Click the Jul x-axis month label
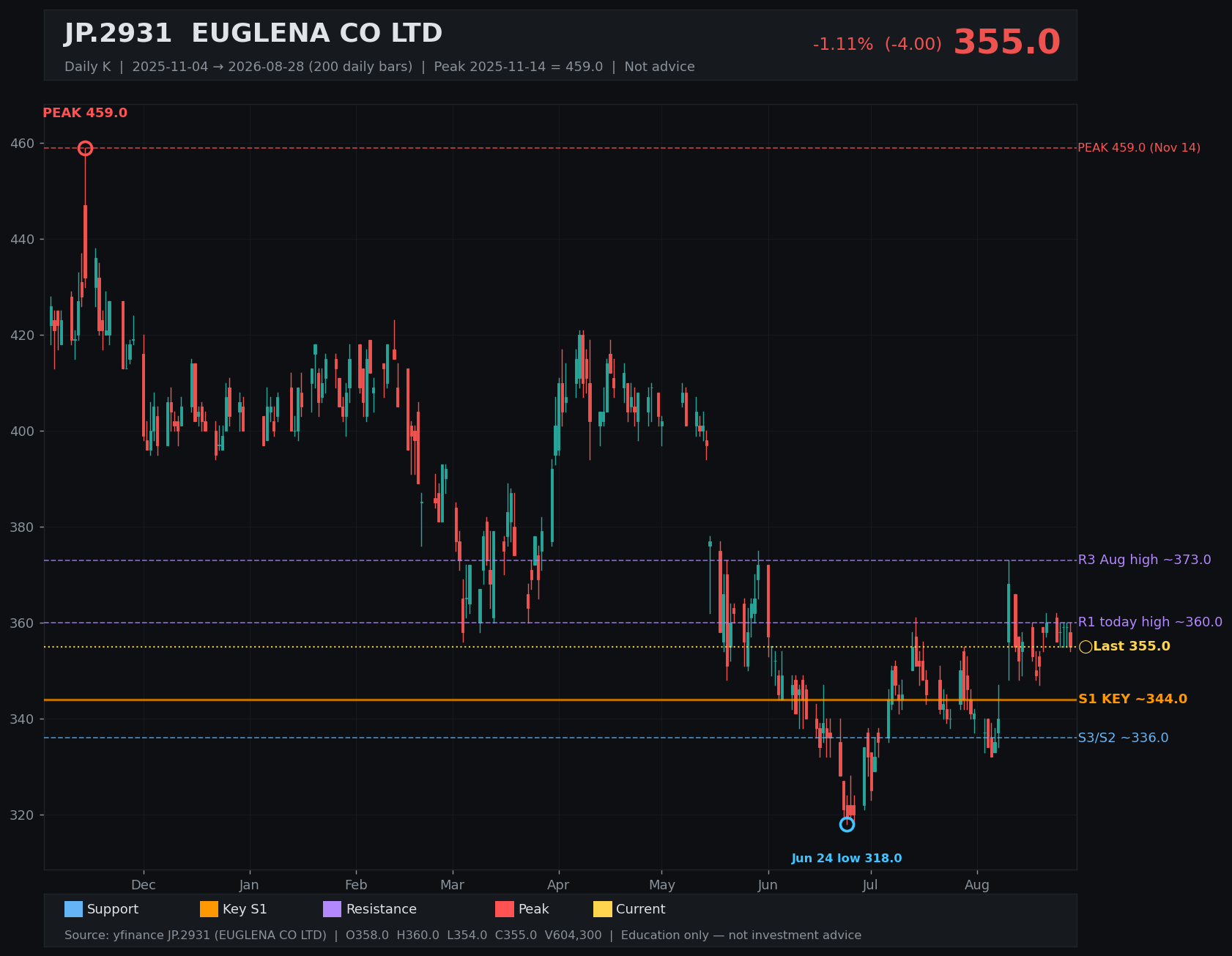This screenshot has width=1232, height=956. 871,885
